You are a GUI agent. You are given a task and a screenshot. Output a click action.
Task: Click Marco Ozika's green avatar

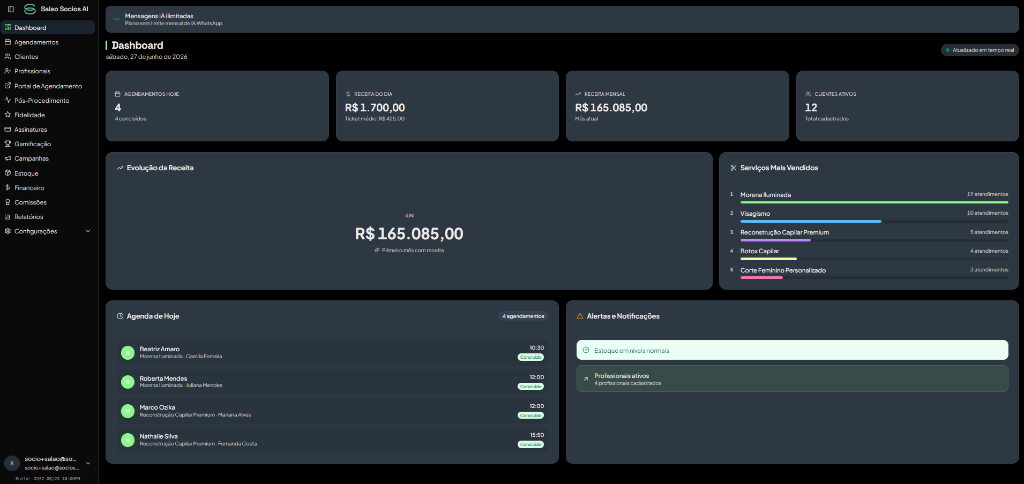coord(127,411)
